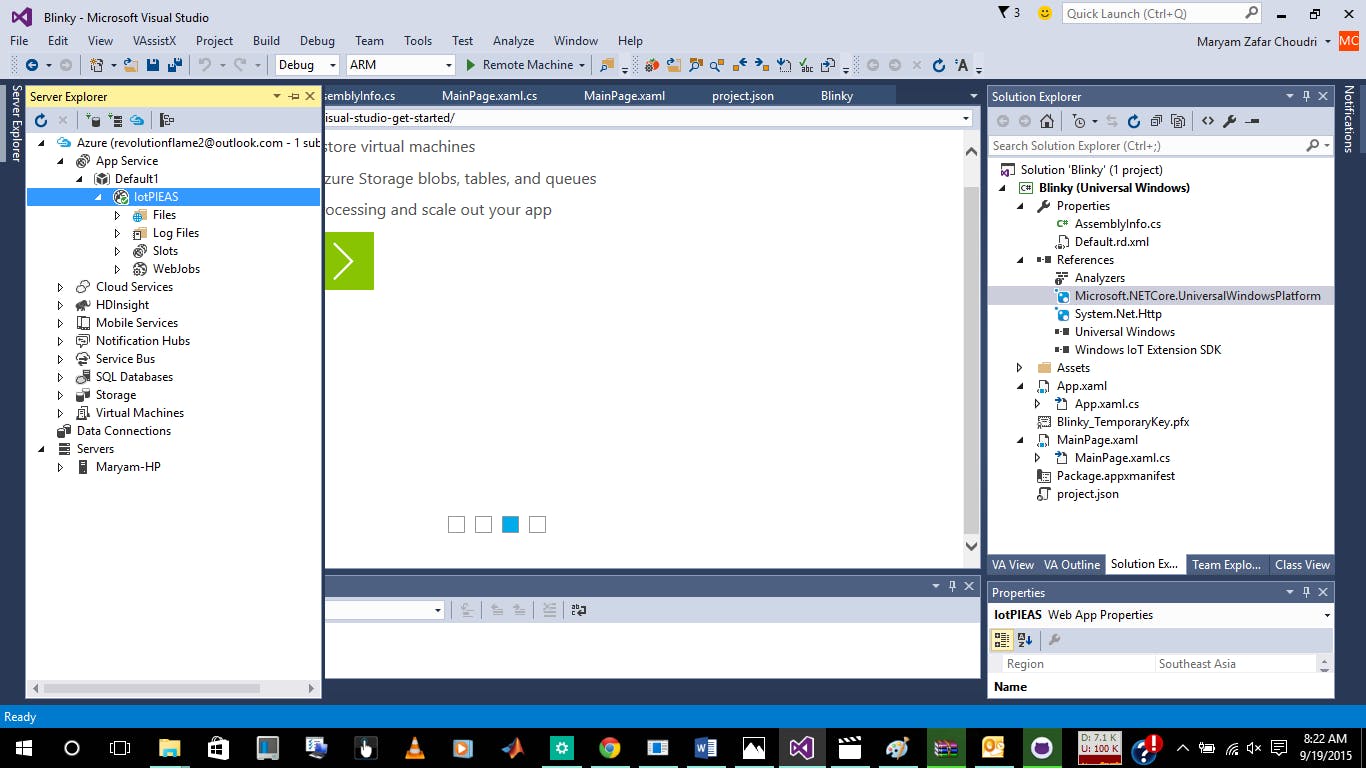
Task: Expand the Cloud Services node
Action: coord(60,287)
